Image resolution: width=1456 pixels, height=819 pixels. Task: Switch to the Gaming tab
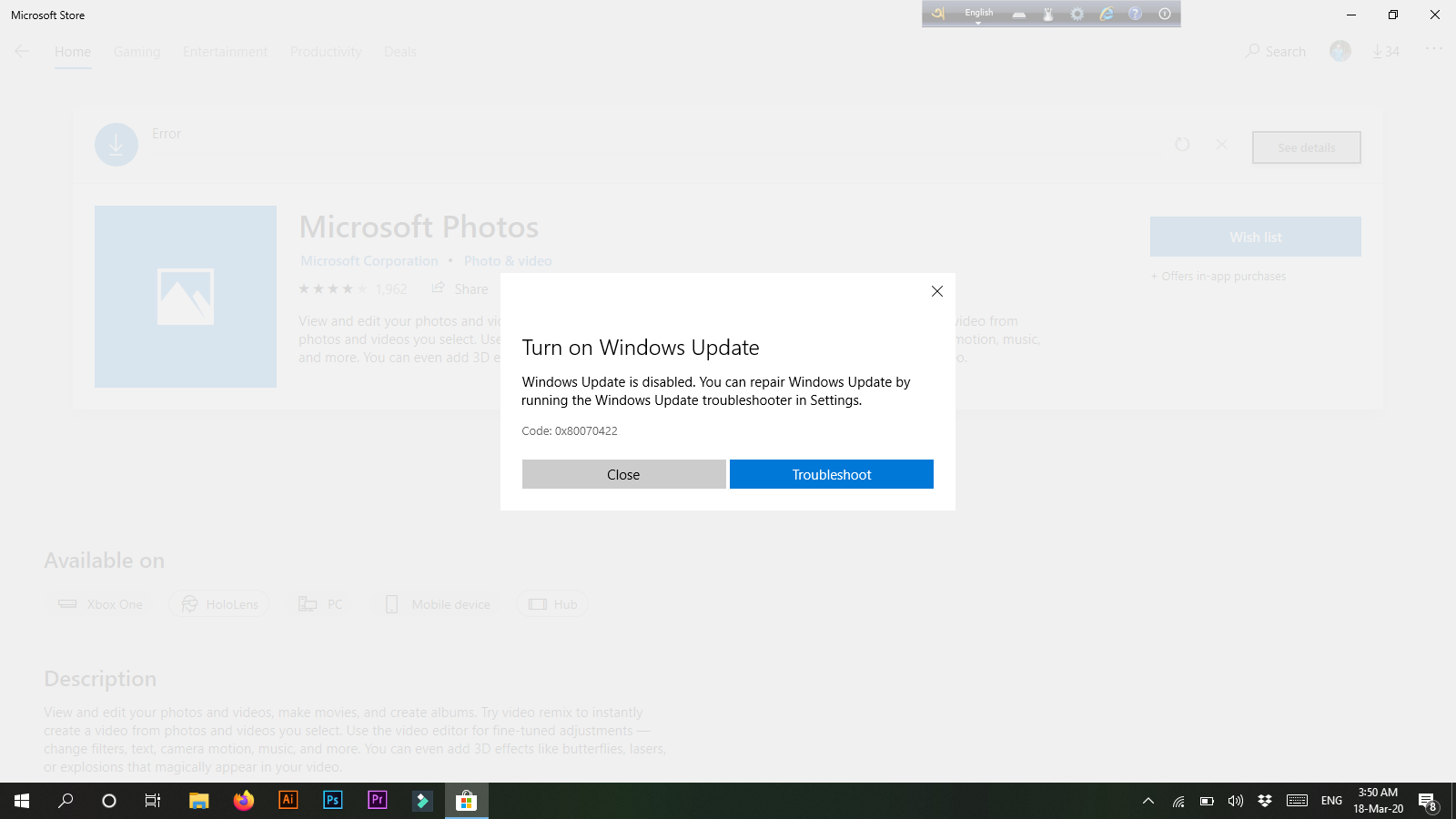click(137, 52)
